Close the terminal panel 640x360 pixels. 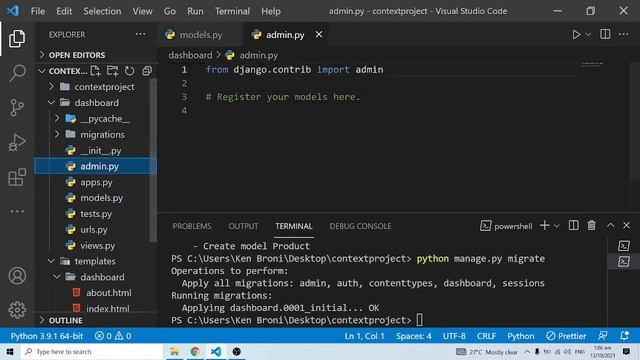pyautogui.click(x=627, y=225)
